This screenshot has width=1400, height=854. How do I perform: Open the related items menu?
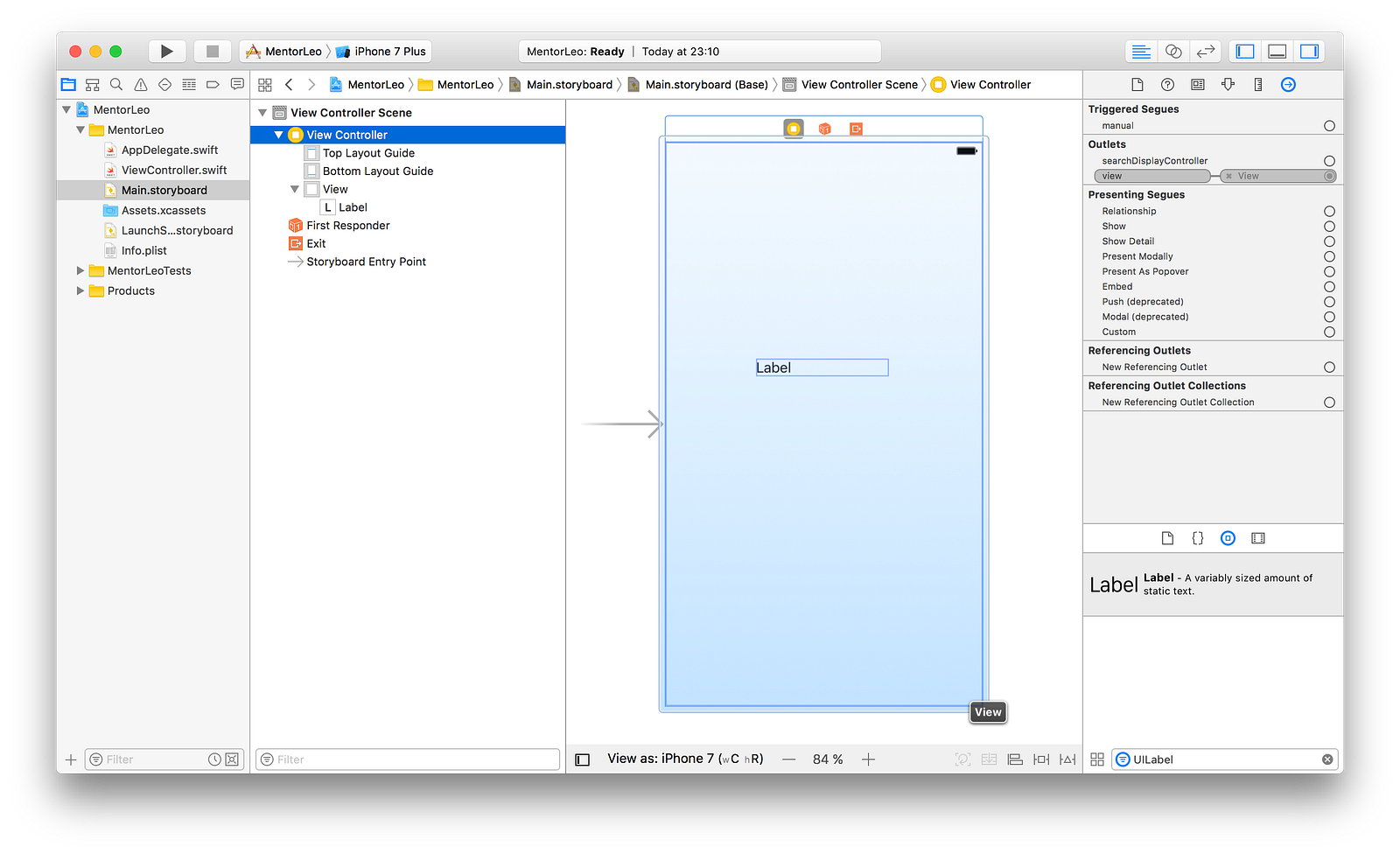[x=265, y=85]
